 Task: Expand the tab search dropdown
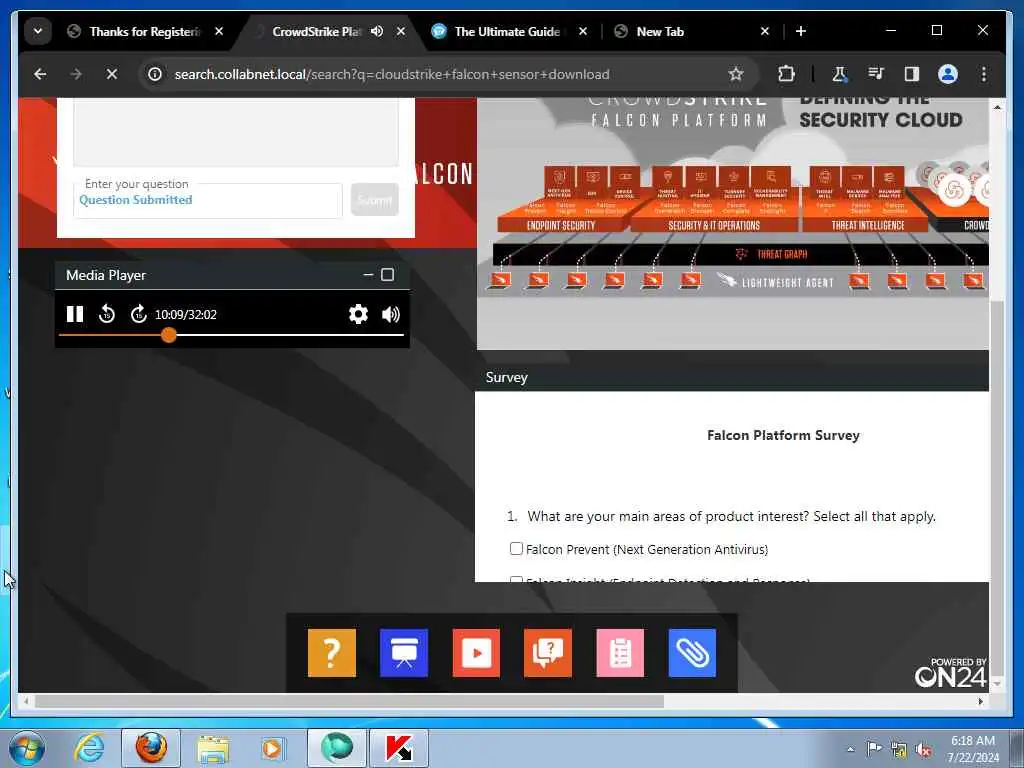(x=38, y=31)
